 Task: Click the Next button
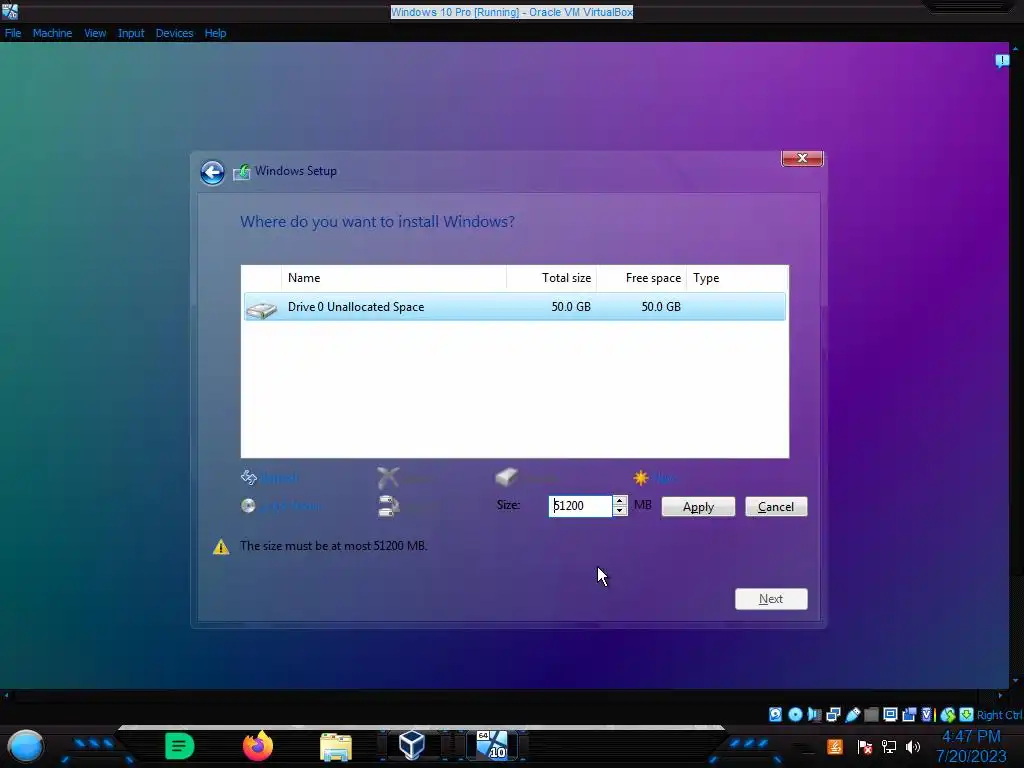point(771,599)
